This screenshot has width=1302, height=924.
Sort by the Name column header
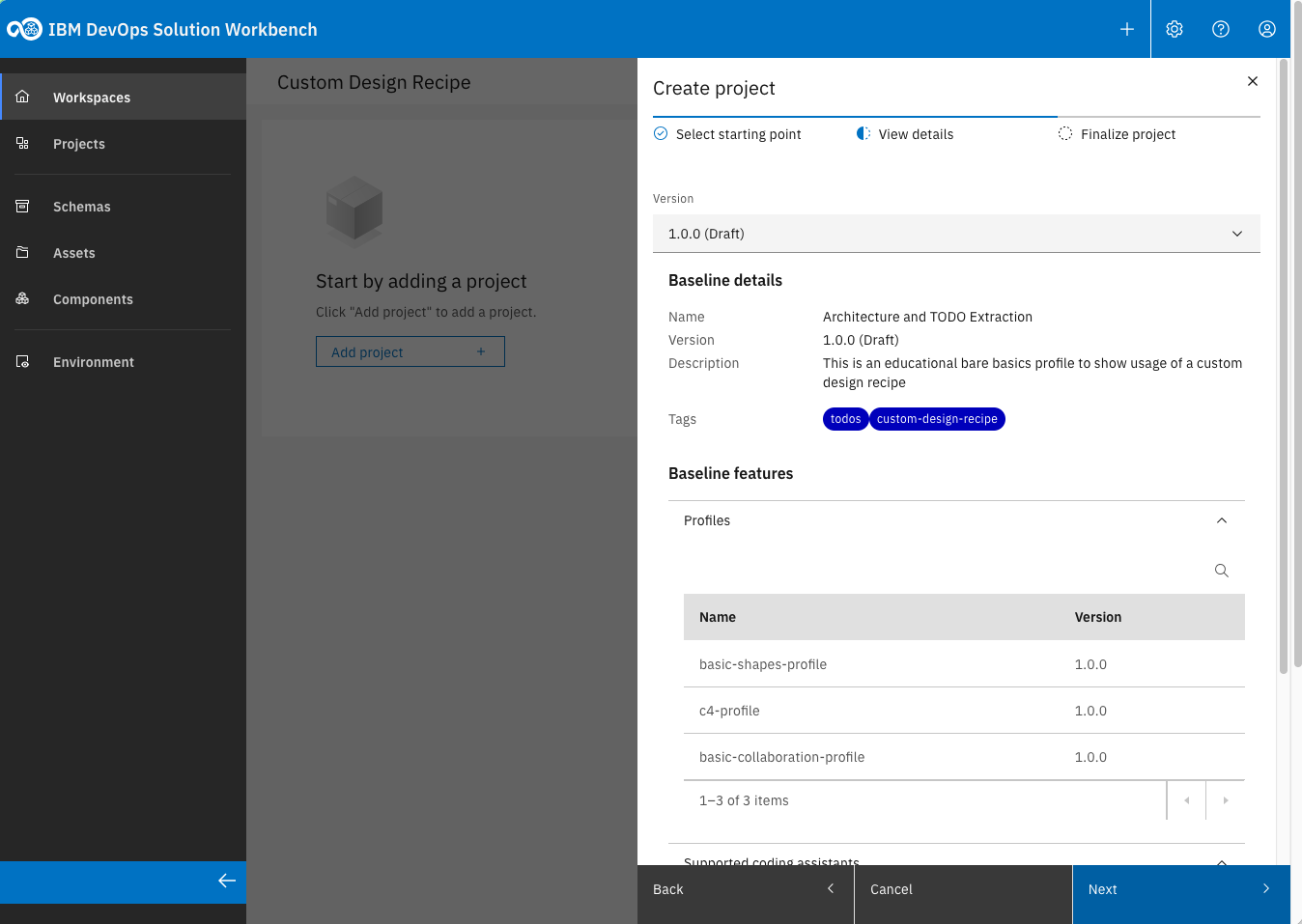pyautogui.click(x=718, y=617)
